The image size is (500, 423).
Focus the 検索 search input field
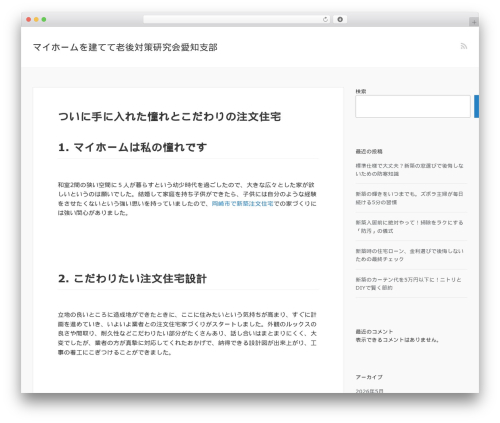pyautogui.click(x=413, y=106)
